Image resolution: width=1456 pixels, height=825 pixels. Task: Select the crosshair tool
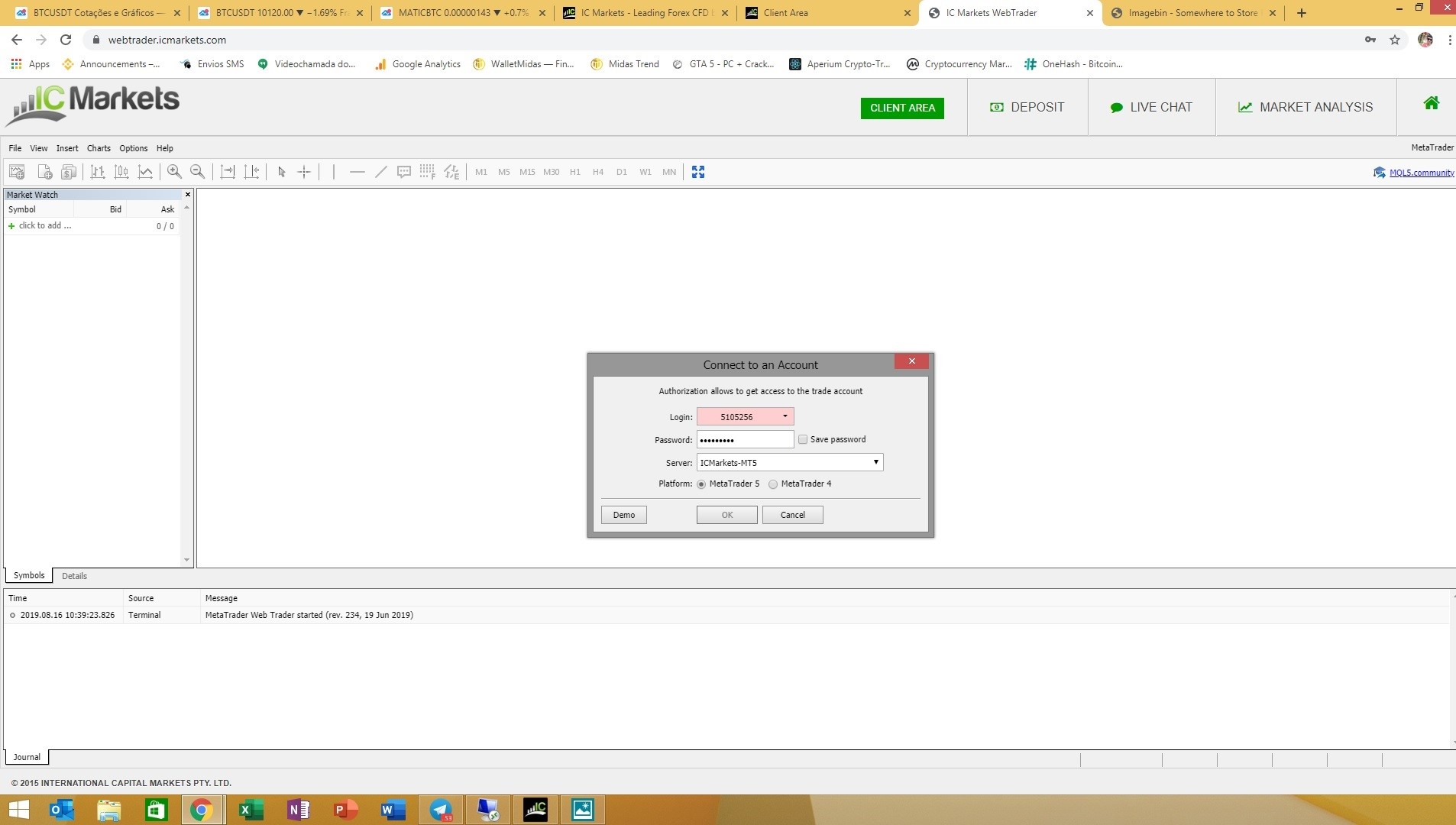pos(304,172)
